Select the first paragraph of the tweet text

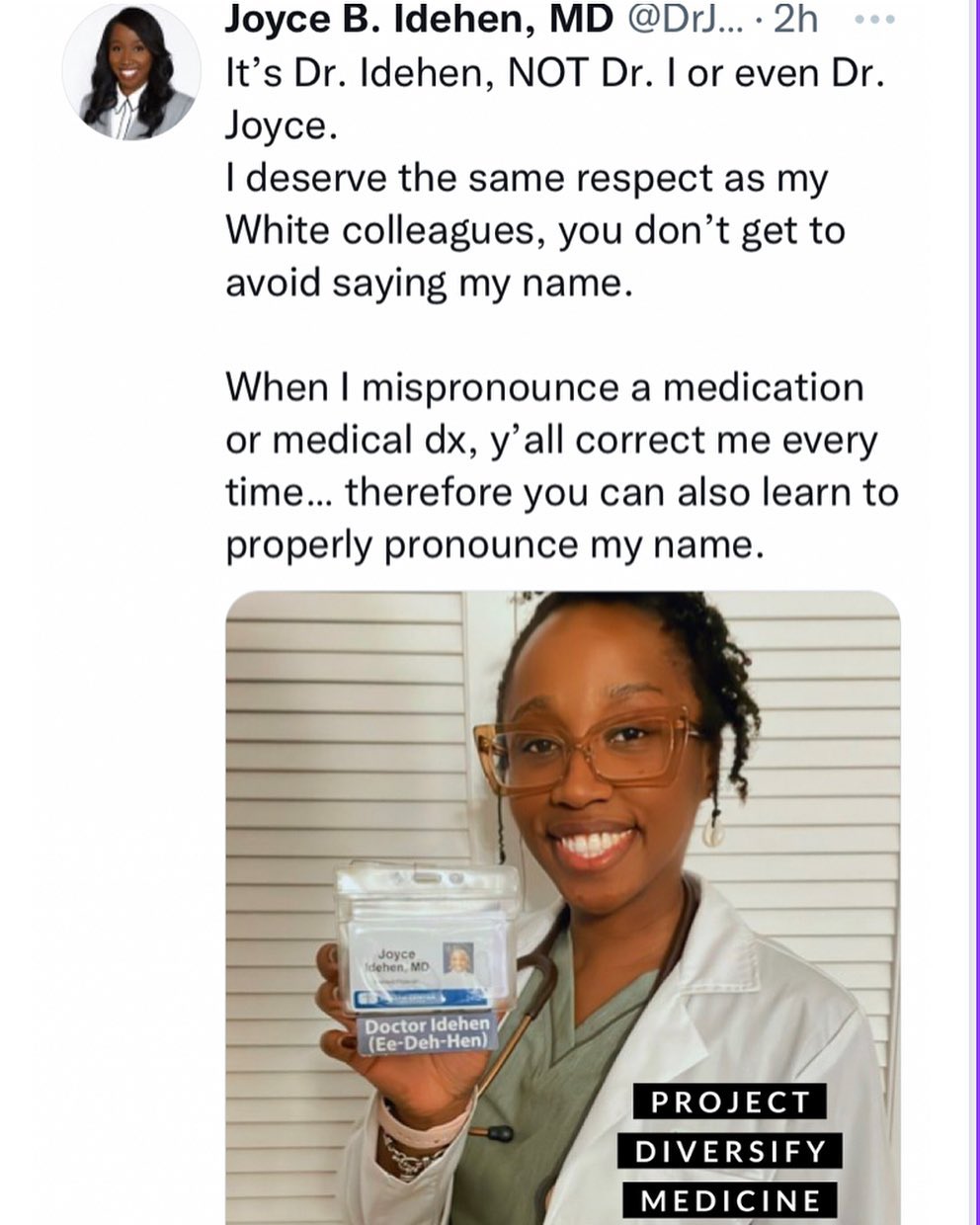click(x=552, y=179)
